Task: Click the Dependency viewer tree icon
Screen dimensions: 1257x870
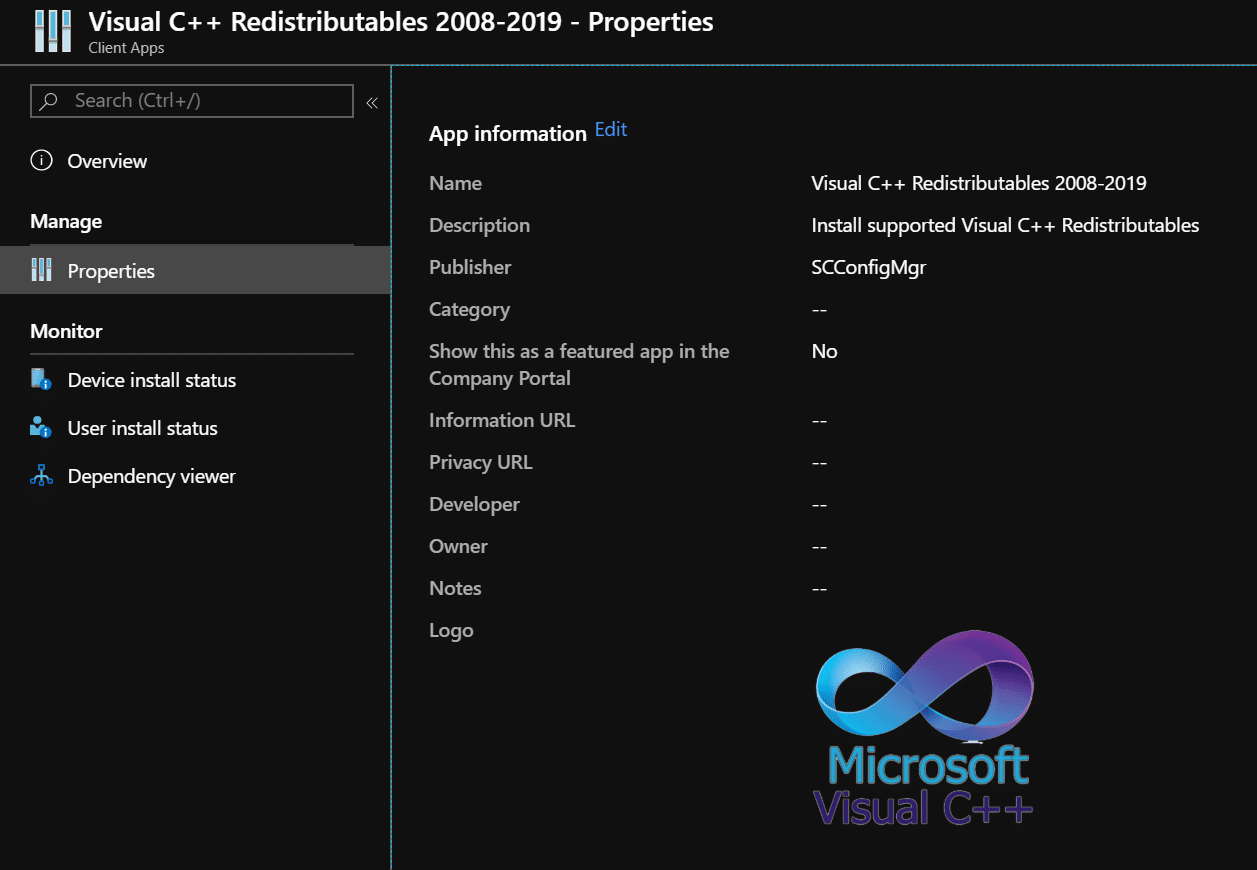Action: [41, 475]
